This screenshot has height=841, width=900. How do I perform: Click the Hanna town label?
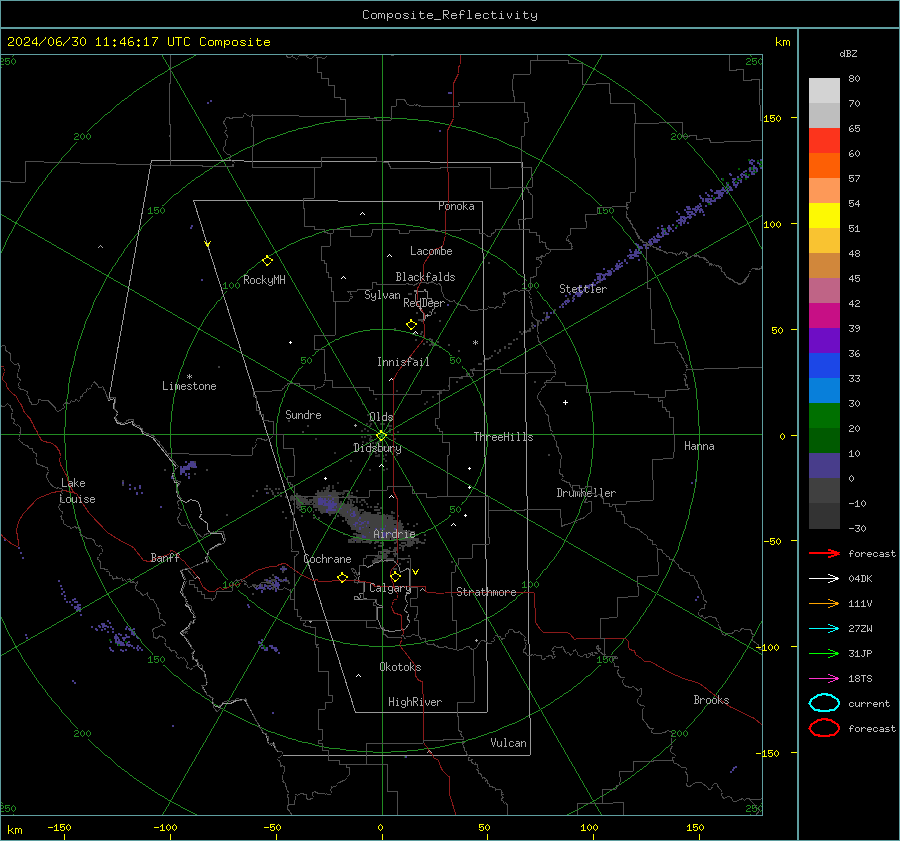699,446
